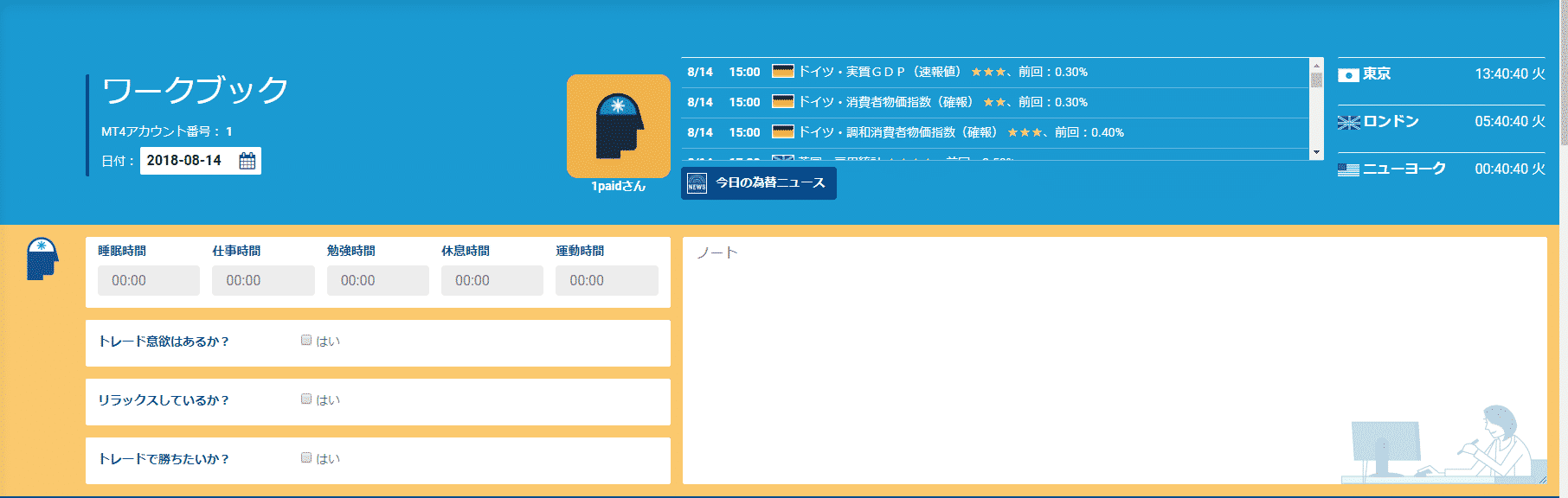
Task: Select the ドイツ・調和消費者物価指数（確報） news entry
Action: [x=995, y=133]
